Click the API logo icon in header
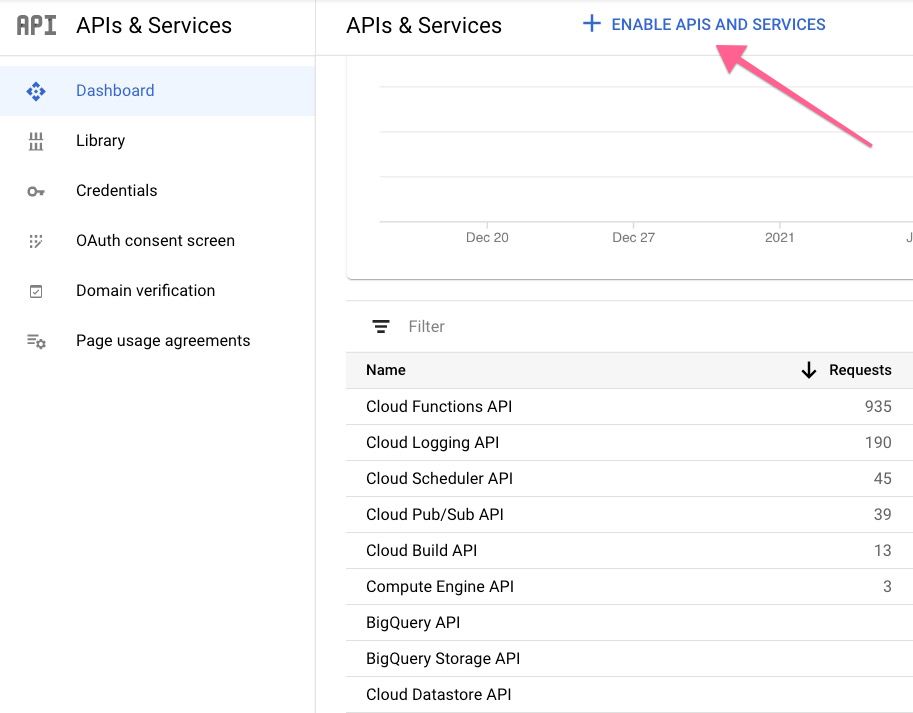 pos(37,25)
